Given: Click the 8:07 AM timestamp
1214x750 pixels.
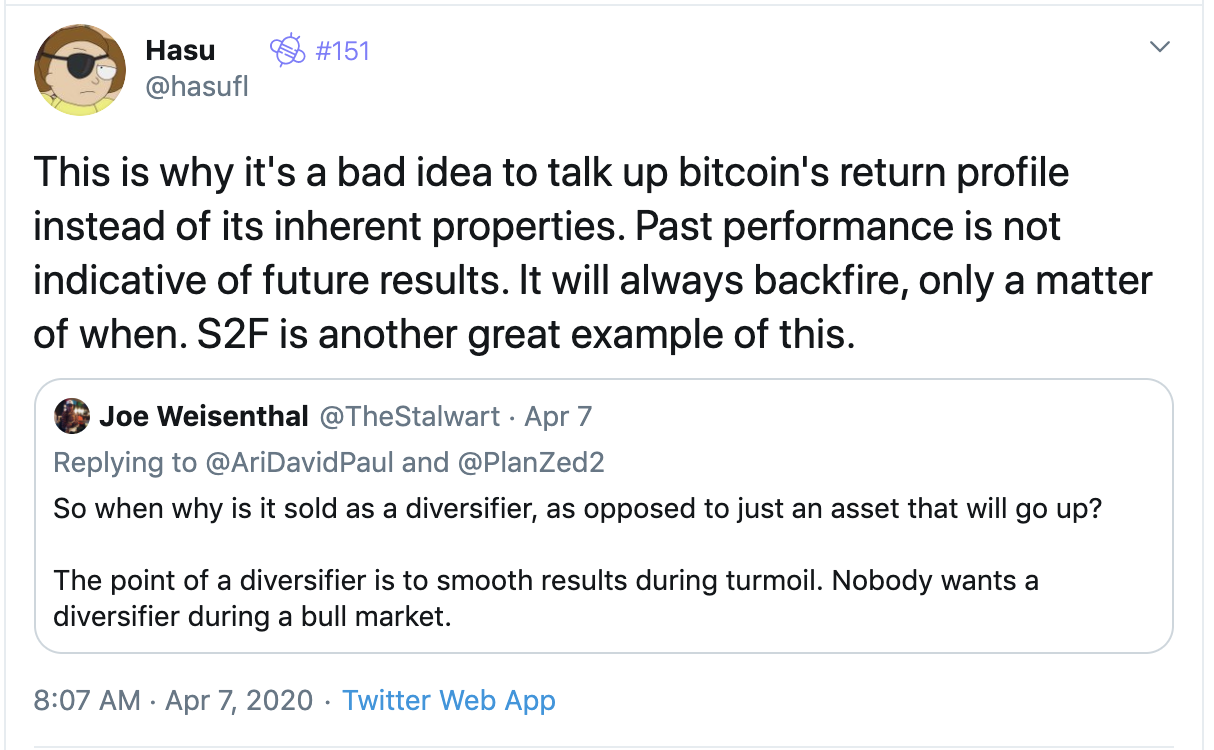Looking at the screenshot, I should point(87,700).
